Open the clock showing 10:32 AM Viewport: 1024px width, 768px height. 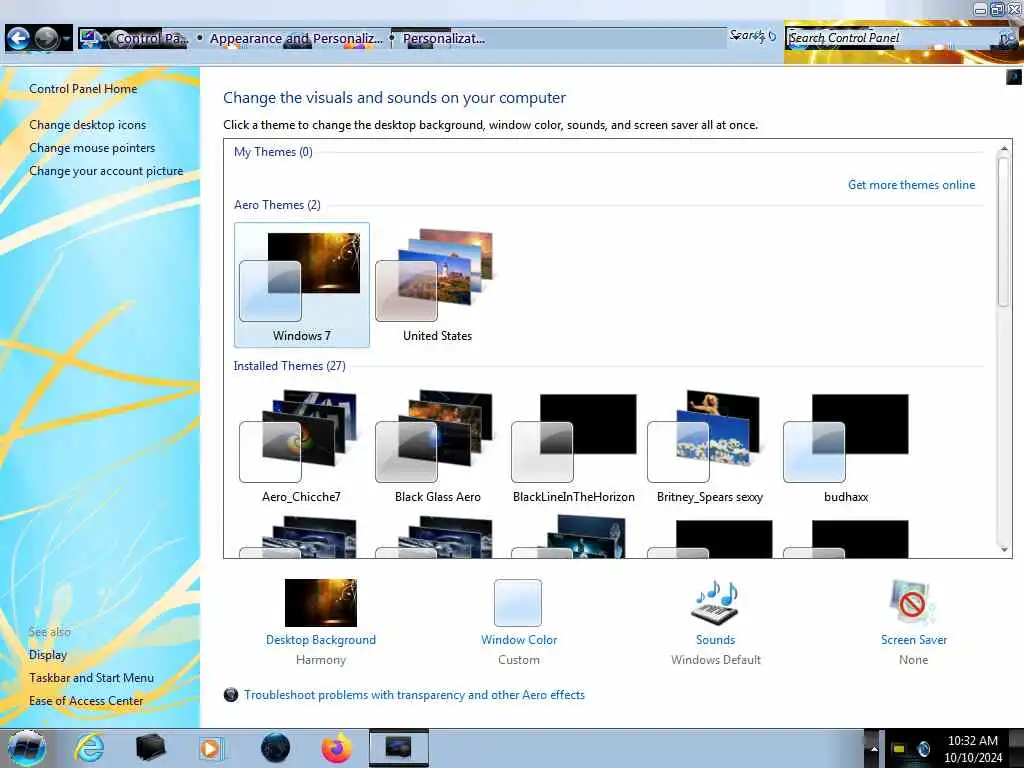point(972,748)
